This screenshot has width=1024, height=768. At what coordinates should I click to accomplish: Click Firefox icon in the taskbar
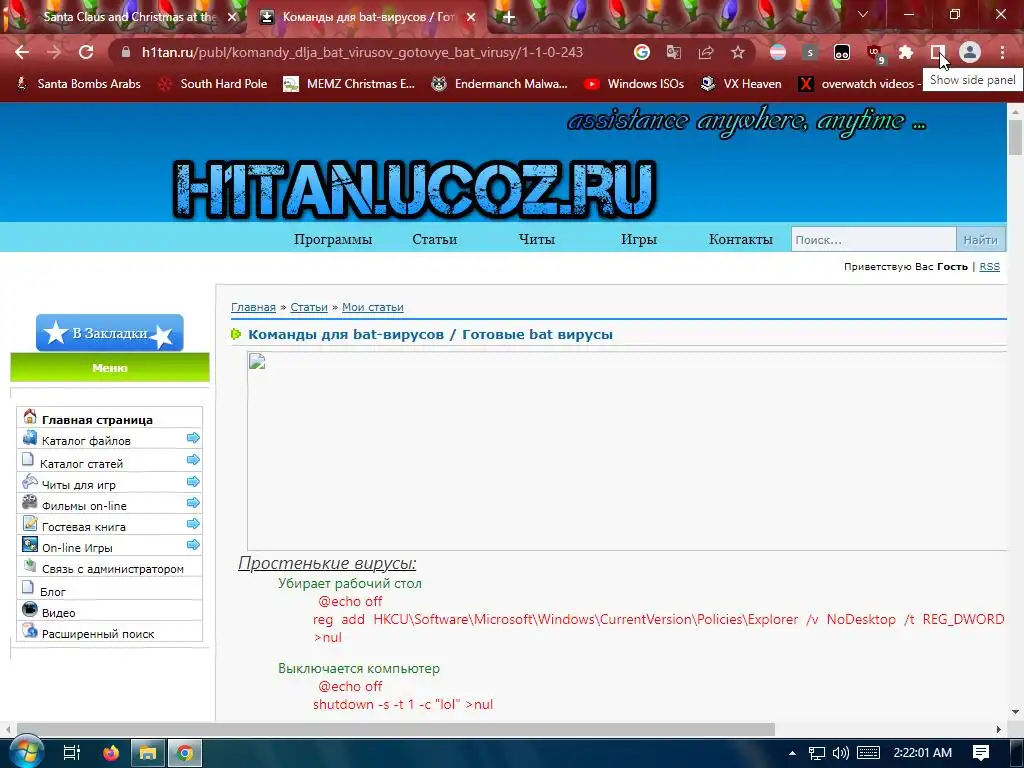point(111,753)
